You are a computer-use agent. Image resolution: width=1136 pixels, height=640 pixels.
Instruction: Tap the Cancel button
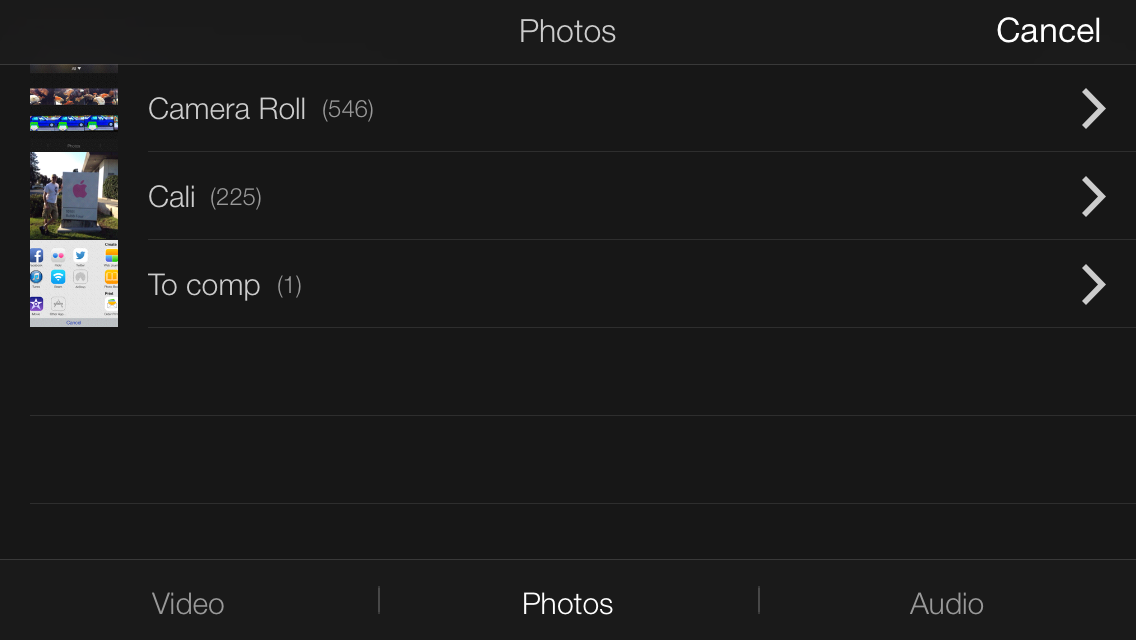pyautogui.click(x=1048, y=31)
